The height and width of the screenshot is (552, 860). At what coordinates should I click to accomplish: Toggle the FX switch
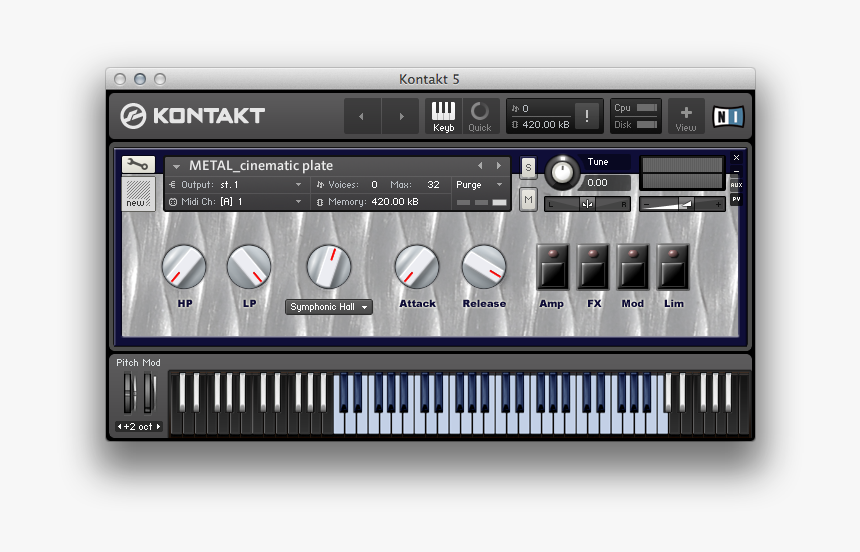[593, 267]
